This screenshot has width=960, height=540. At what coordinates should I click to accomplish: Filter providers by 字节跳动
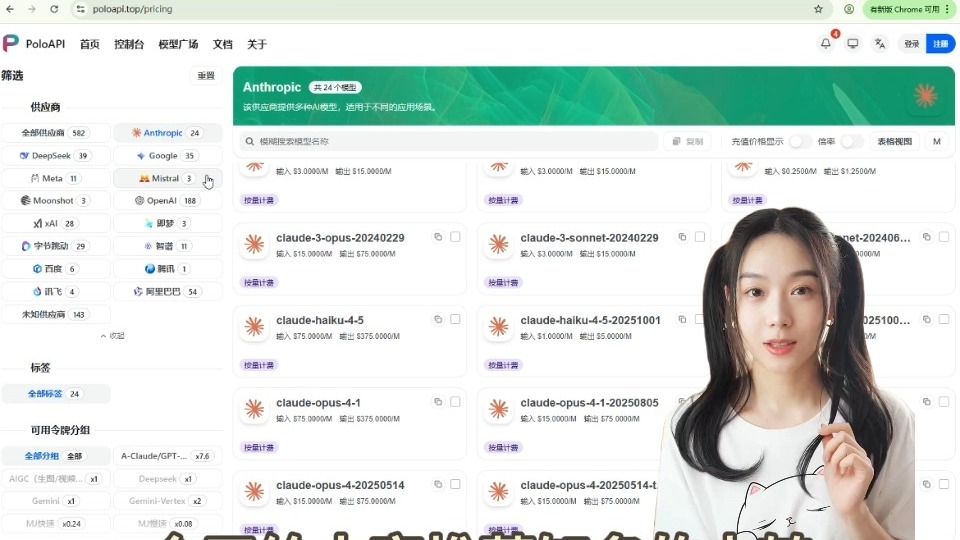coord(56,246)
